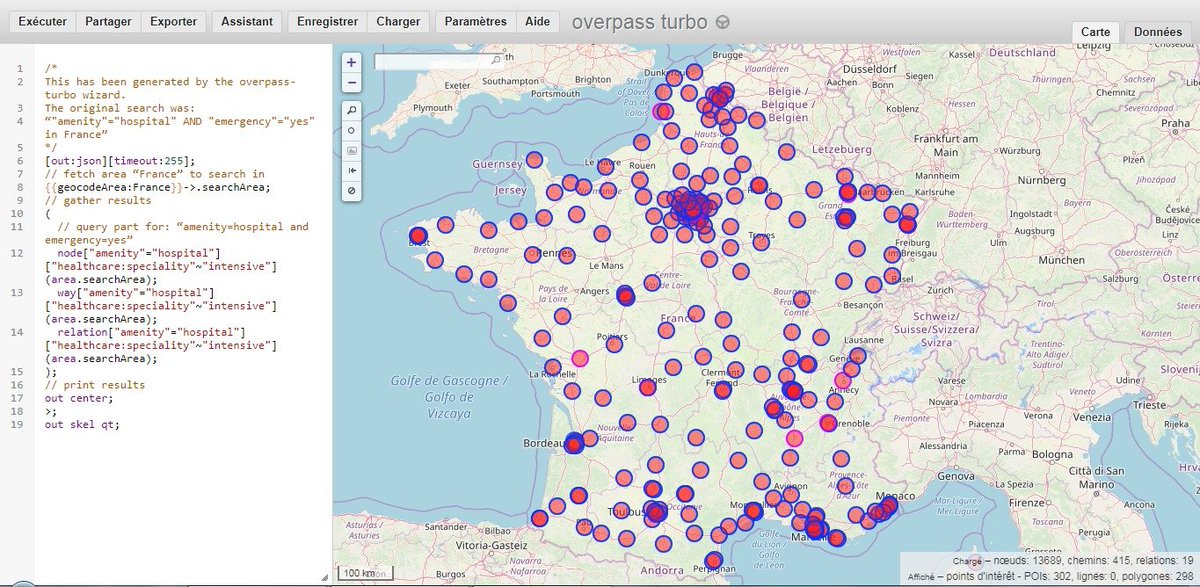Click the clear data overlay icon
The image size is (1200, 587).
pos(351,190)
